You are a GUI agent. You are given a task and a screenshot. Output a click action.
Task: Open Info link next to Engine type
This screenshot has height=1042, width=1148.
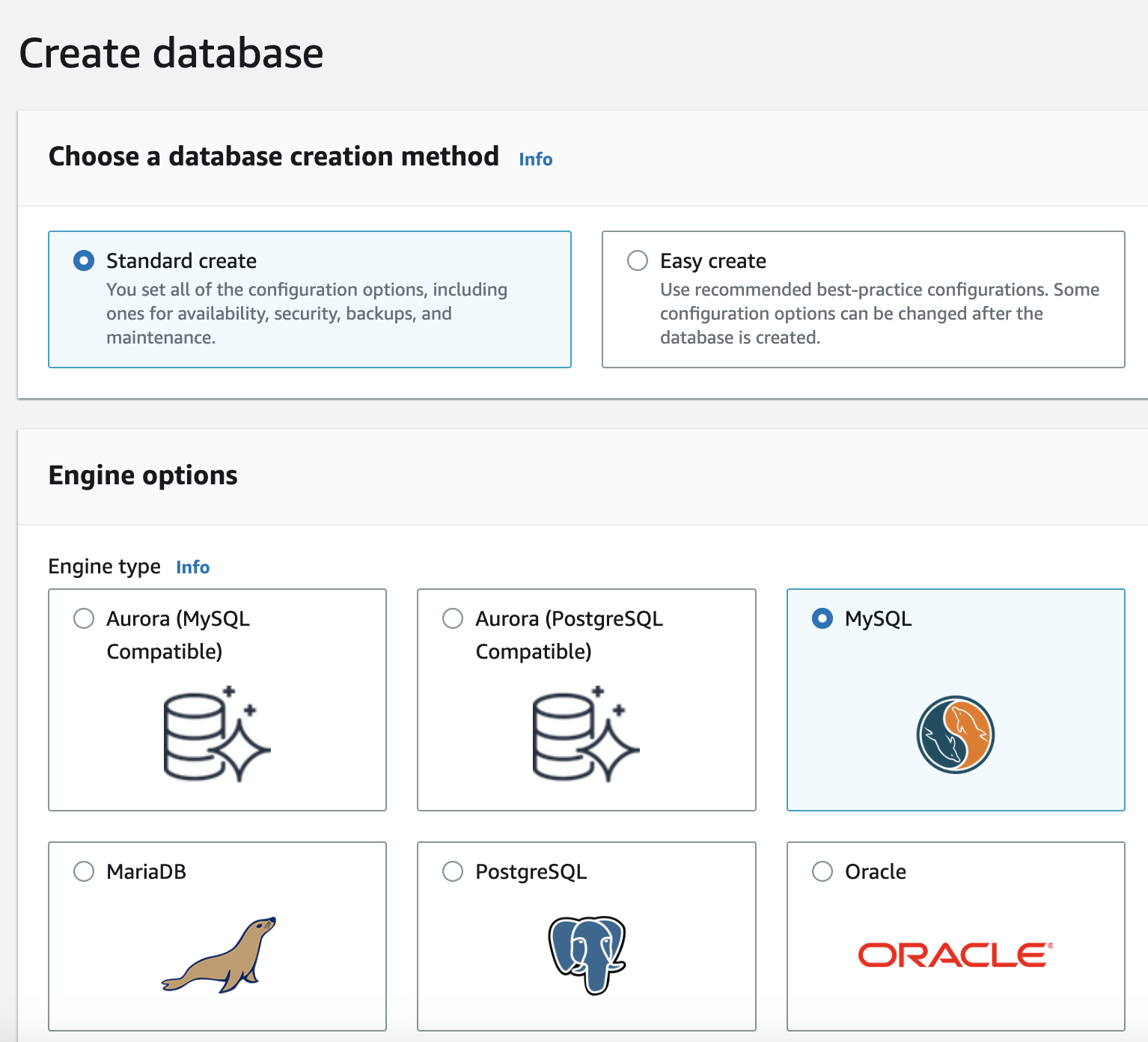(x=193, y=567)
